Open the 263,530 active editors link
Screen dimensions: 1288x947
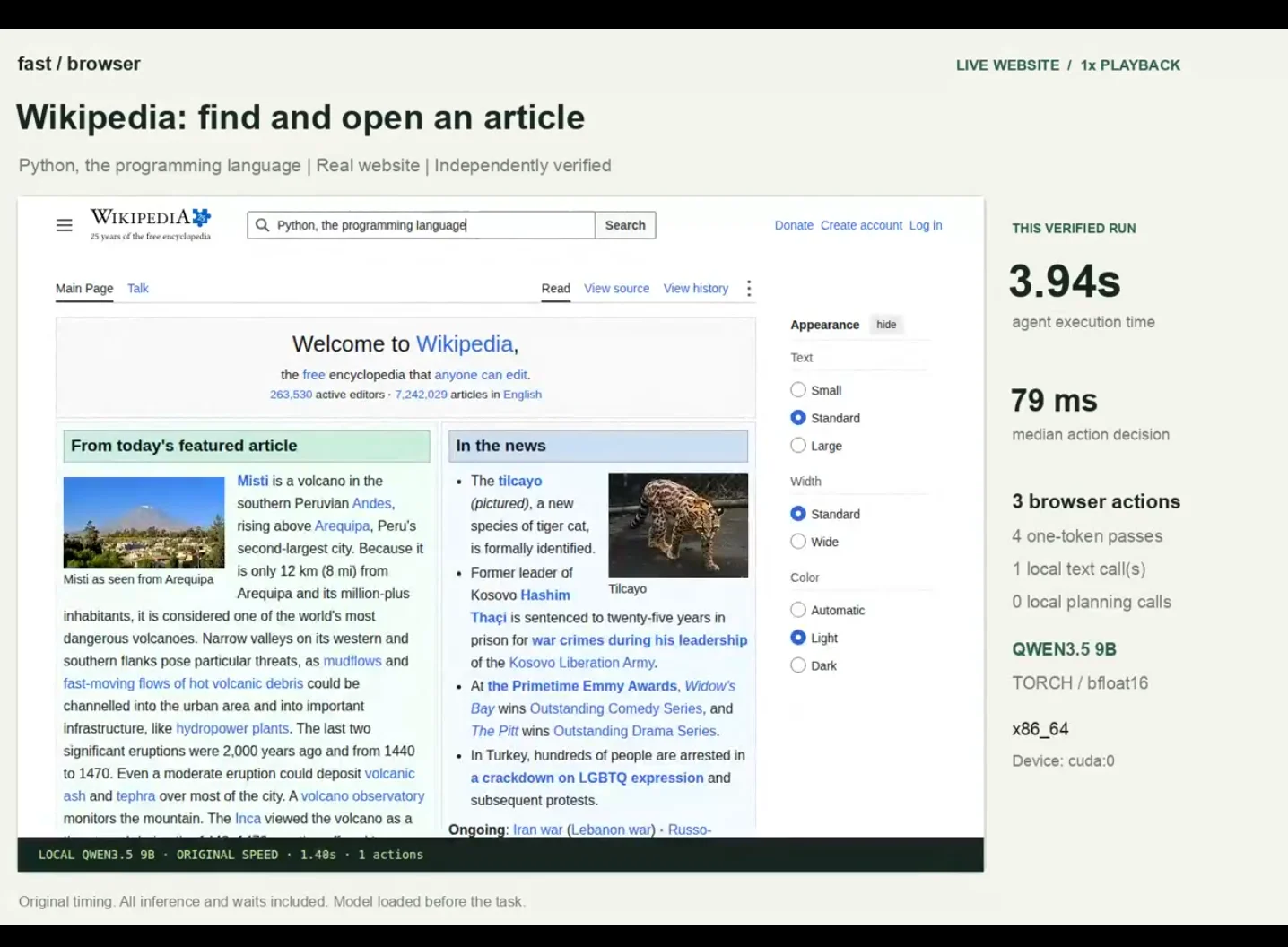coord(292,395)
